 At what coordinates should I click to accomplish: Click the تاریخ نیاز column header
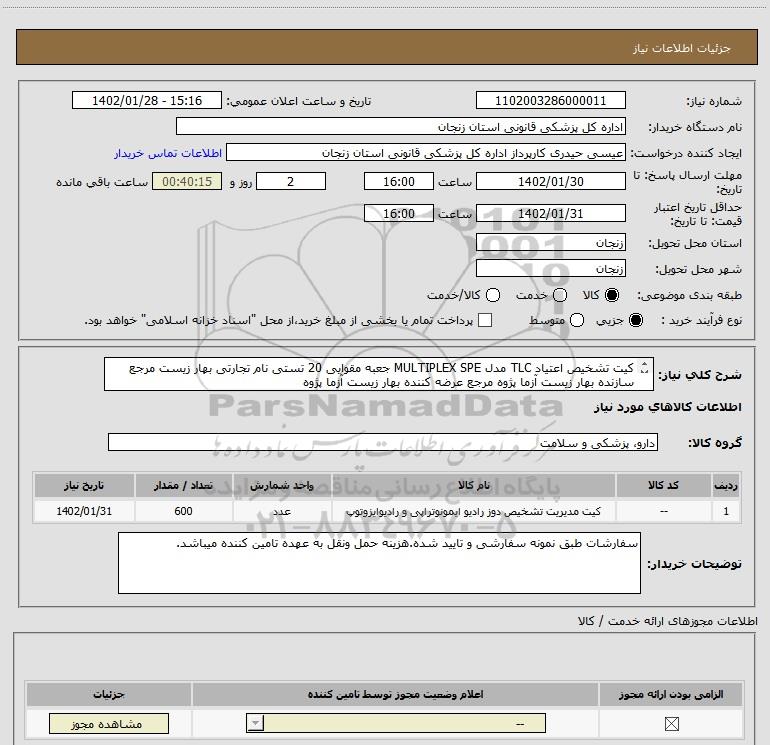84,485
